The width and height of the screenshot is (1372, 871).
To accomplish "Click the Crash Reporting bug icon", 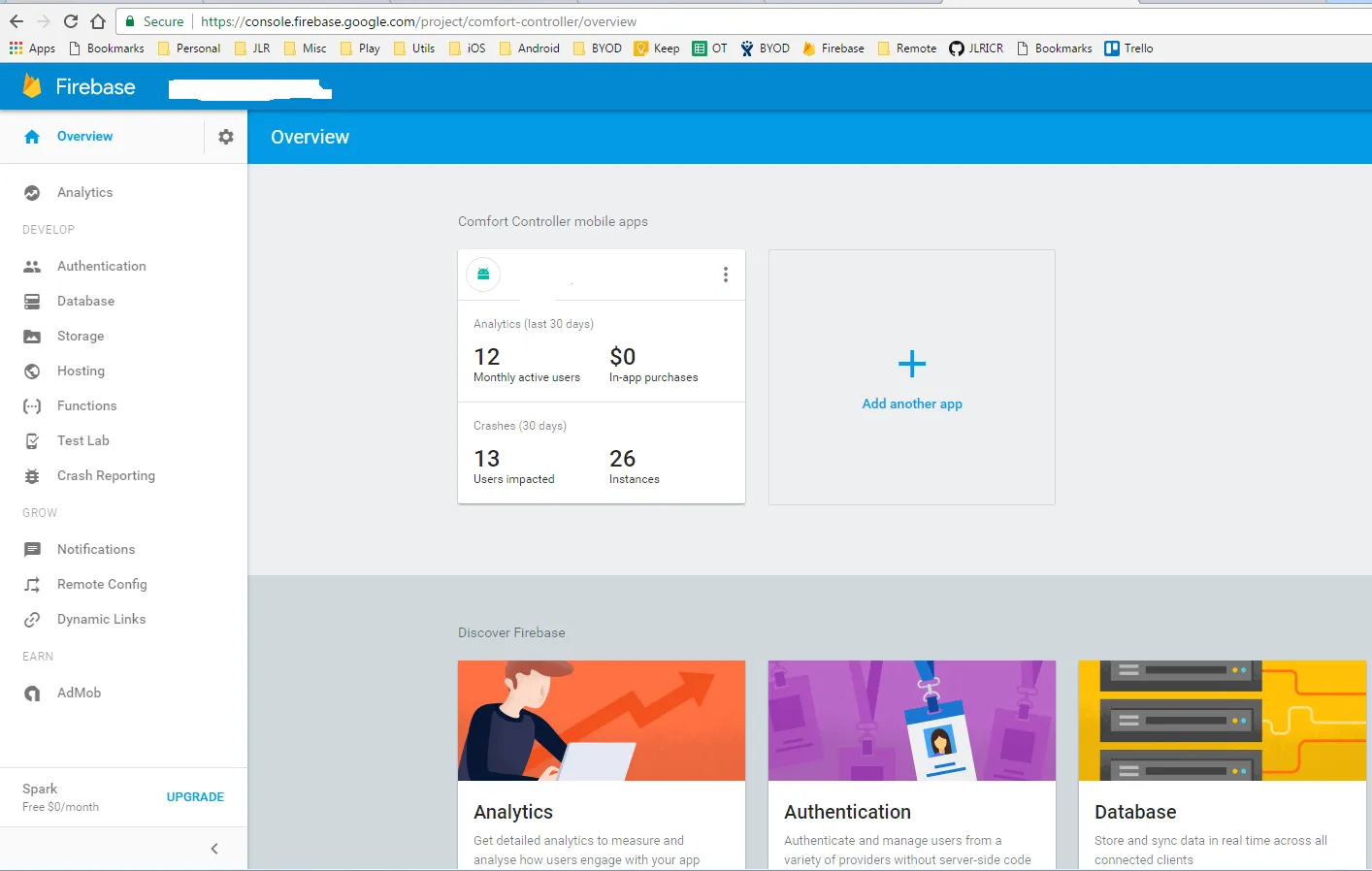I will click(32, 476).
